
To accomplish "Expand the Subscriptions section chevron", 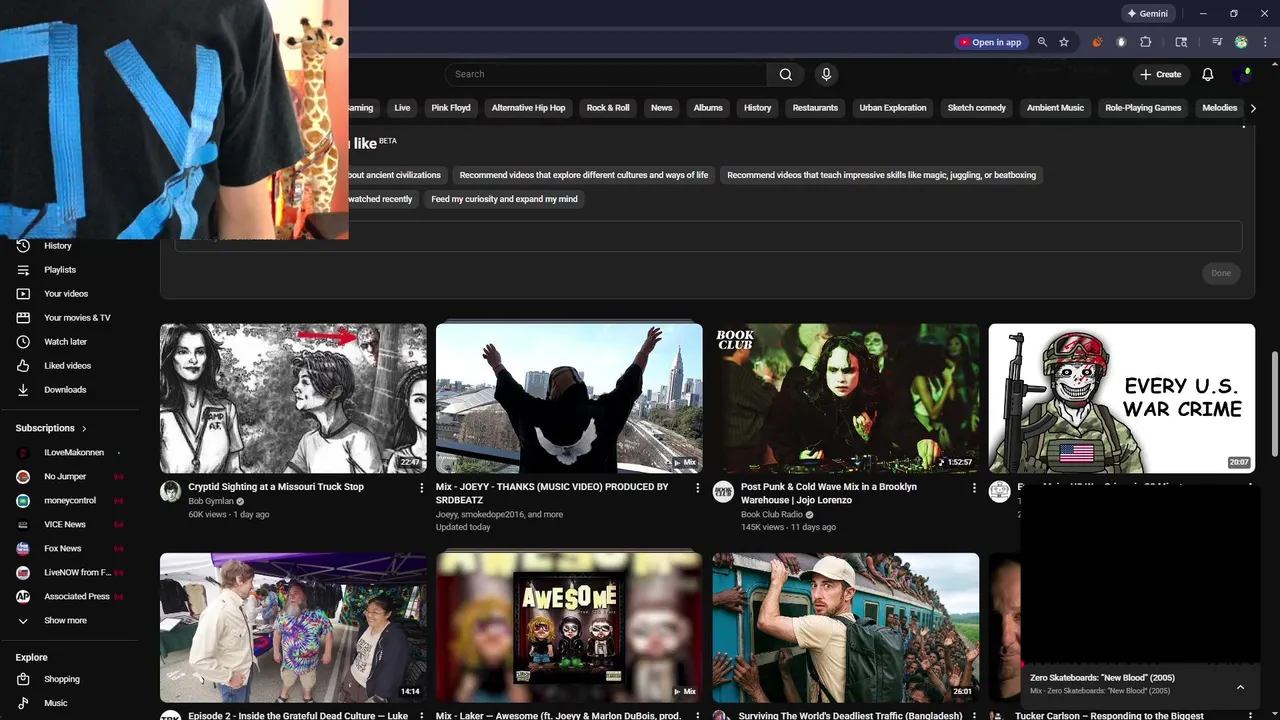I will (84, 428).
